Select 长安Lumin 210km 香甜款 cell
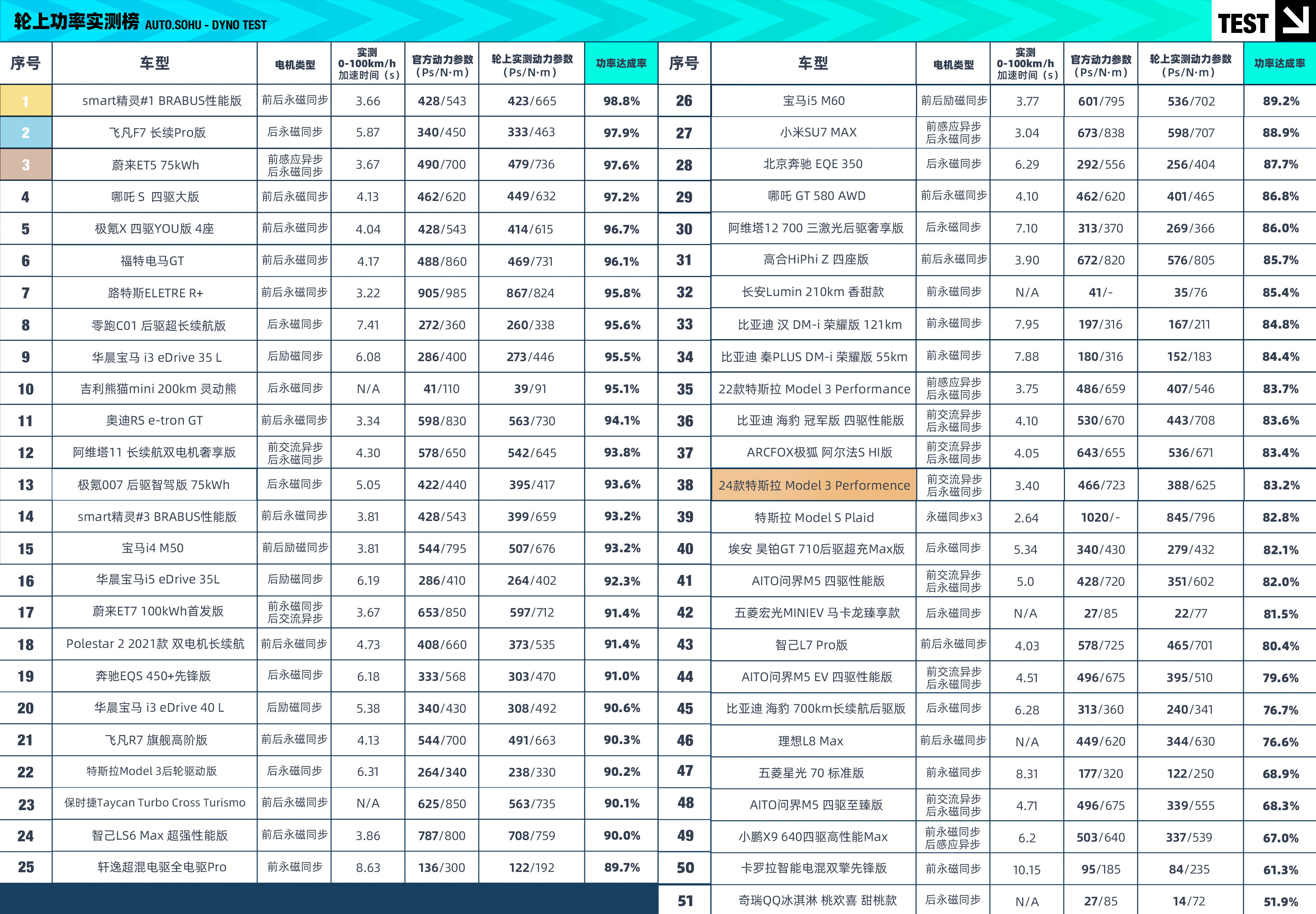1316x914 pixels. point(813,292)
